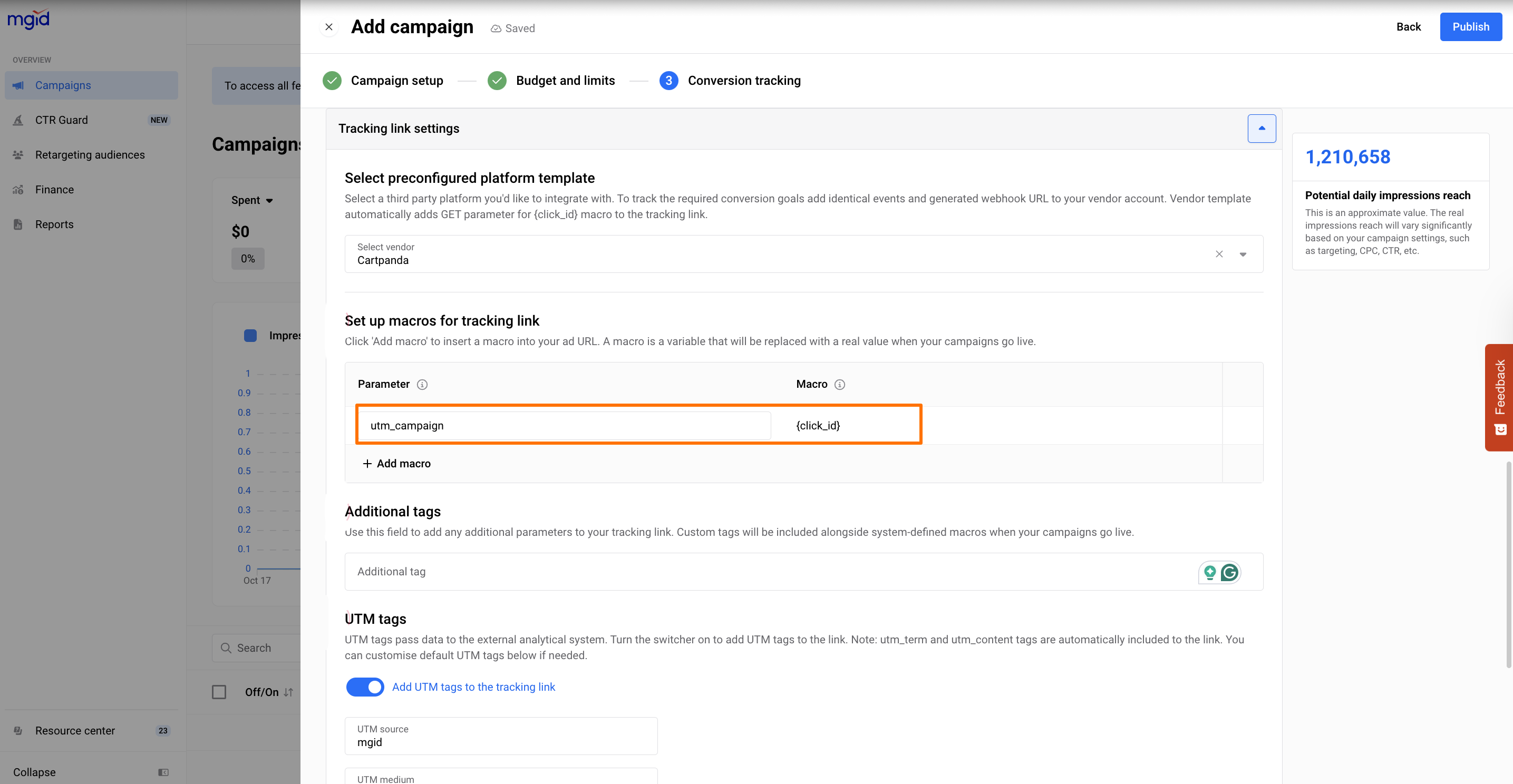Go to Campaign setup step
Viewport: 1513px width, 784px height.
pos(396,81)
